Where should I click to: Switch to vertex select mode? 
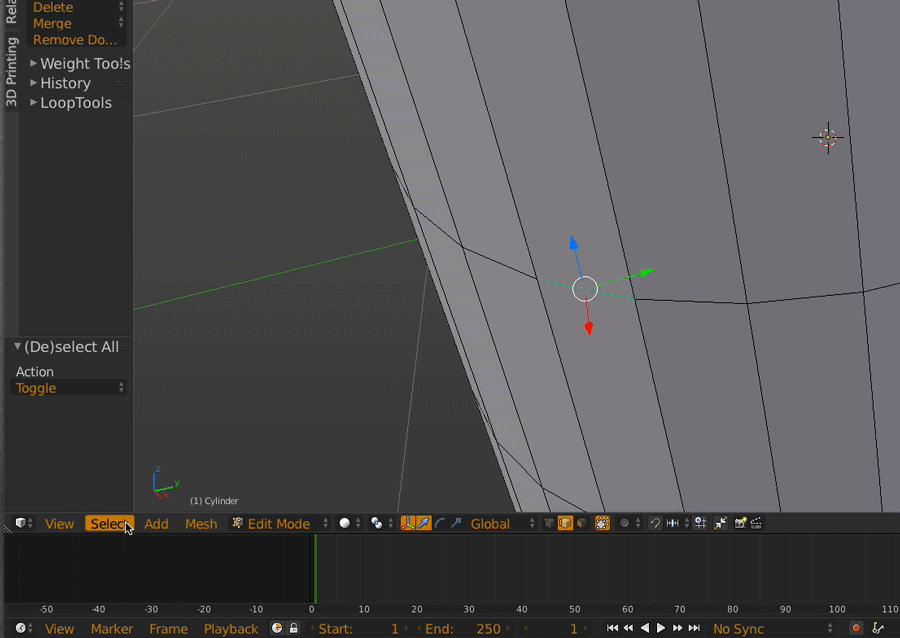pyautogui.click(x=549, y=523)
